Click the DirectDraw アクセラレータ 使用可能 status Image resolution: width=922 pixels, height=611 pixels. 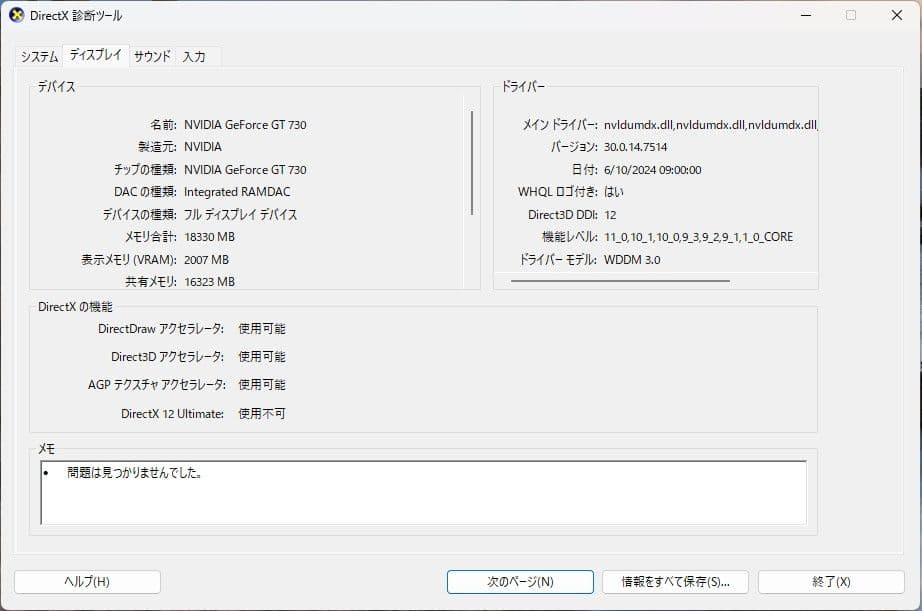[x=264, y=328]
